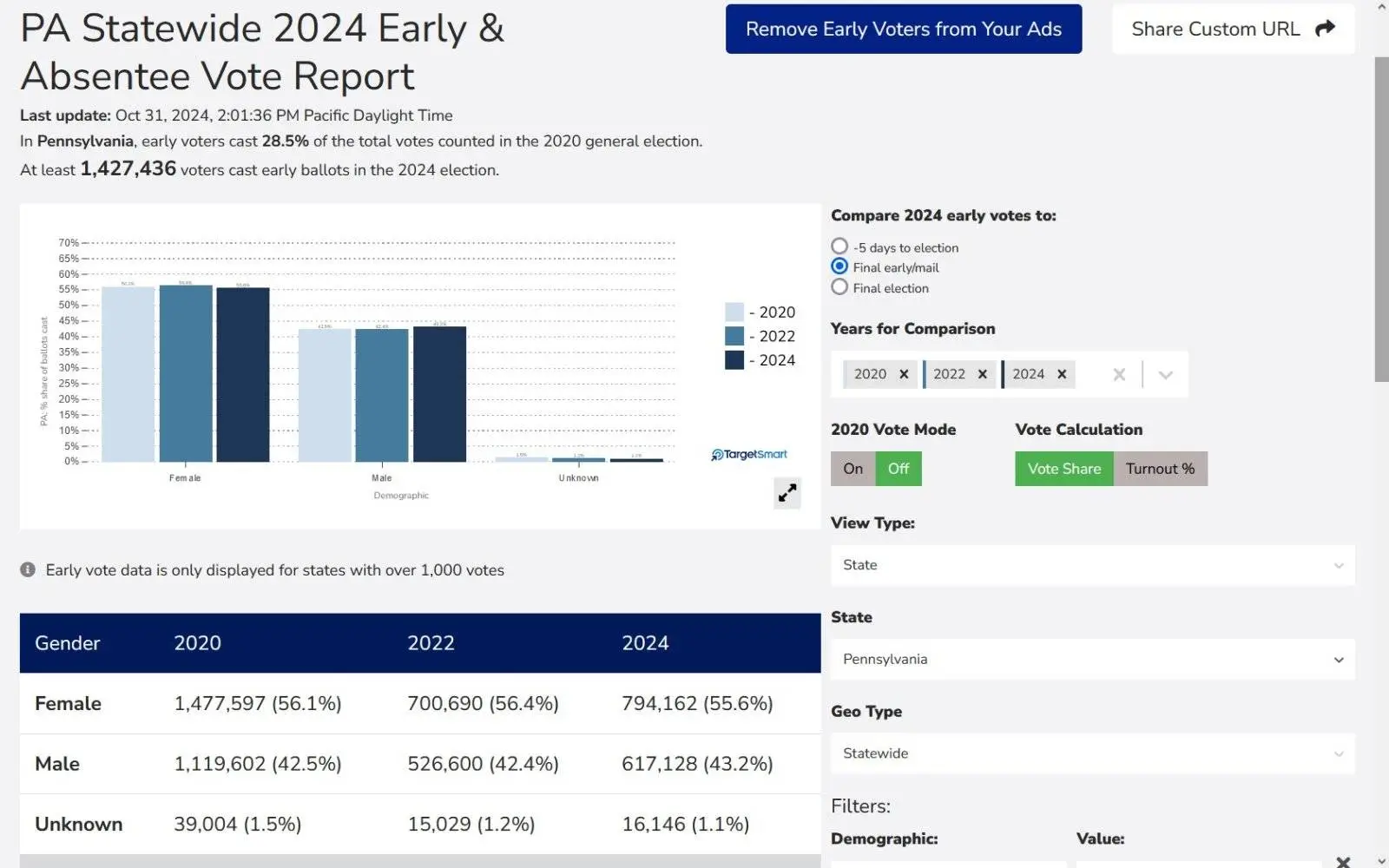The width and height of the screenshot is (1389, 868).
Task: Clear all selected comparison years
Action: coord(1119,374)
